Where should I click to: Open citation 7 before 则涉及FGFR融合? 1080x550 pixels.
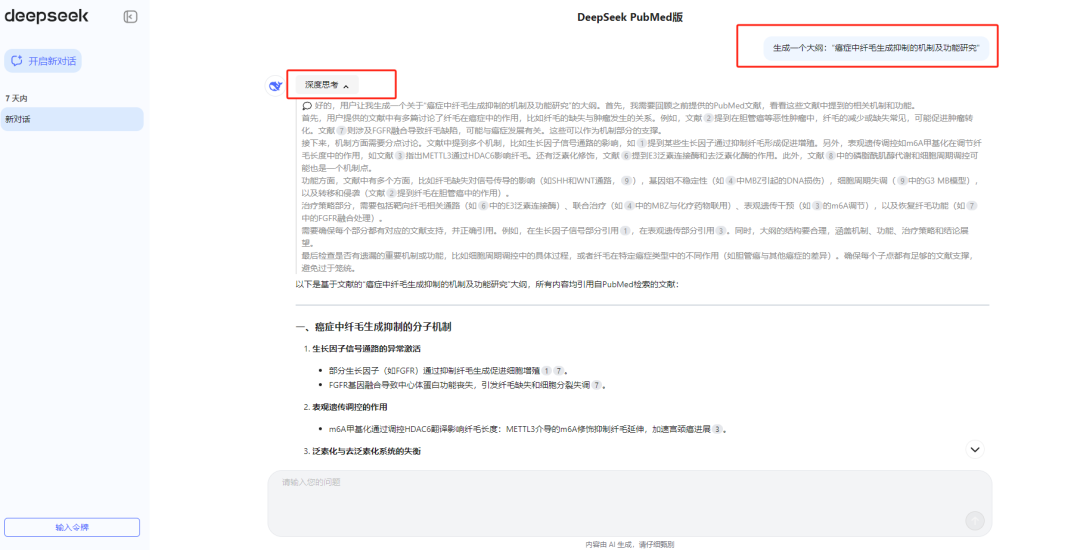341,131
